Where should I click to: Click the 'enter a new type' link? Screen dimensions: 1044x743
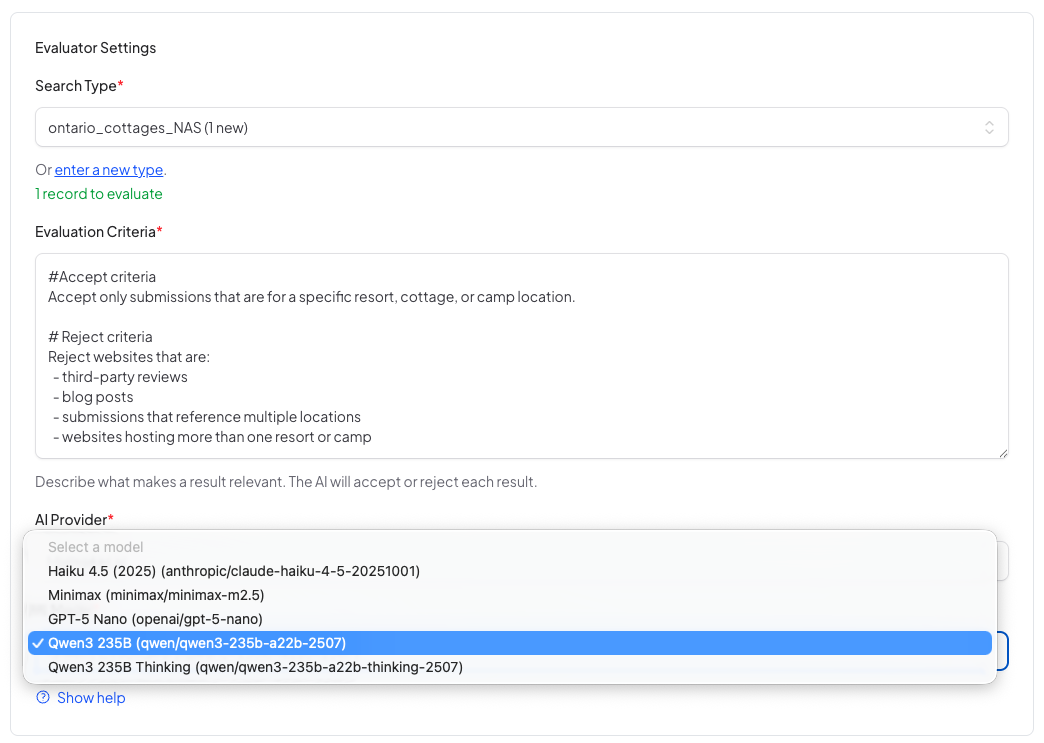click(109, 170)
